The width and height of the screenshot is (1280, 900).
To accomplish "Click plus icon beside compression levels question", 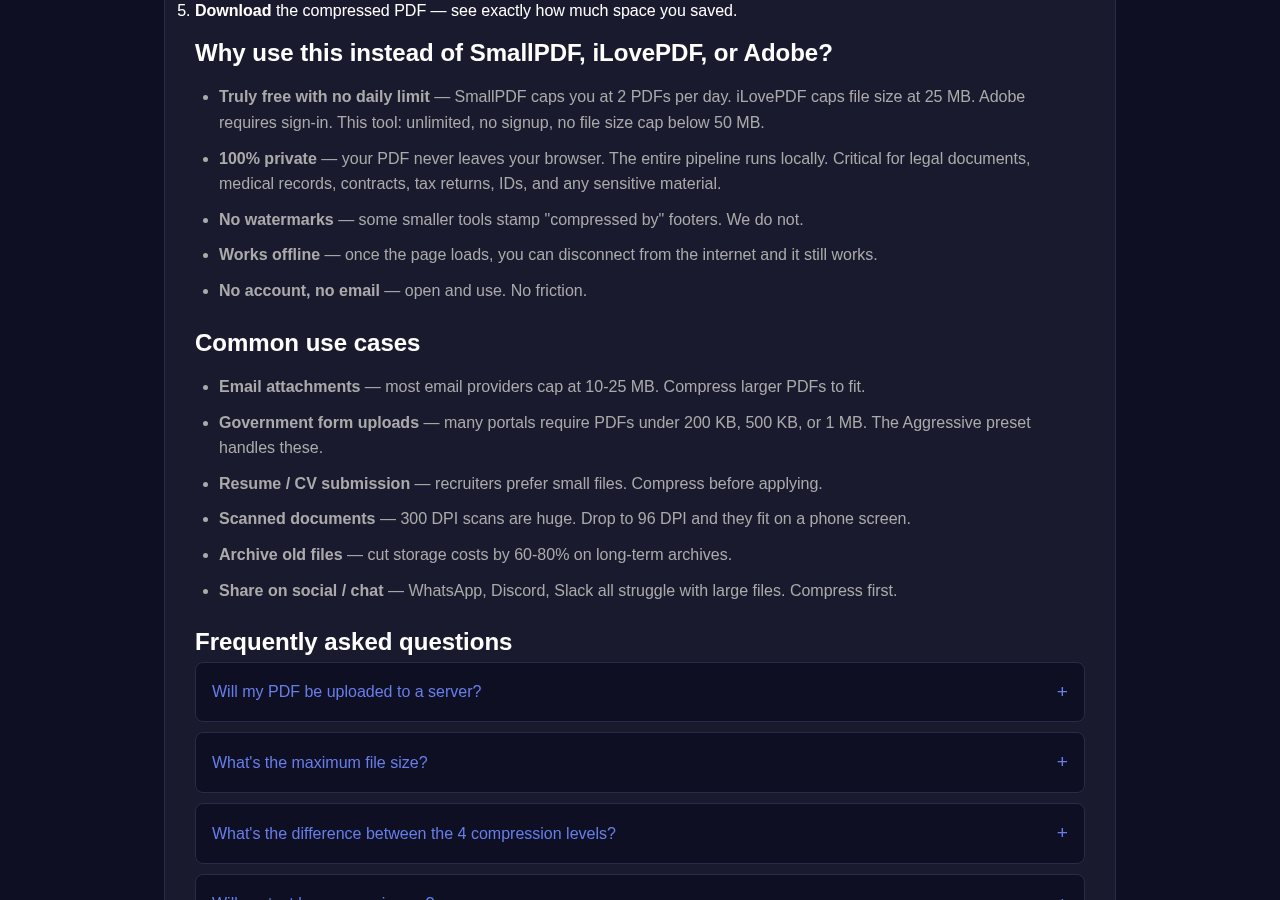I will coord(1062,834).
